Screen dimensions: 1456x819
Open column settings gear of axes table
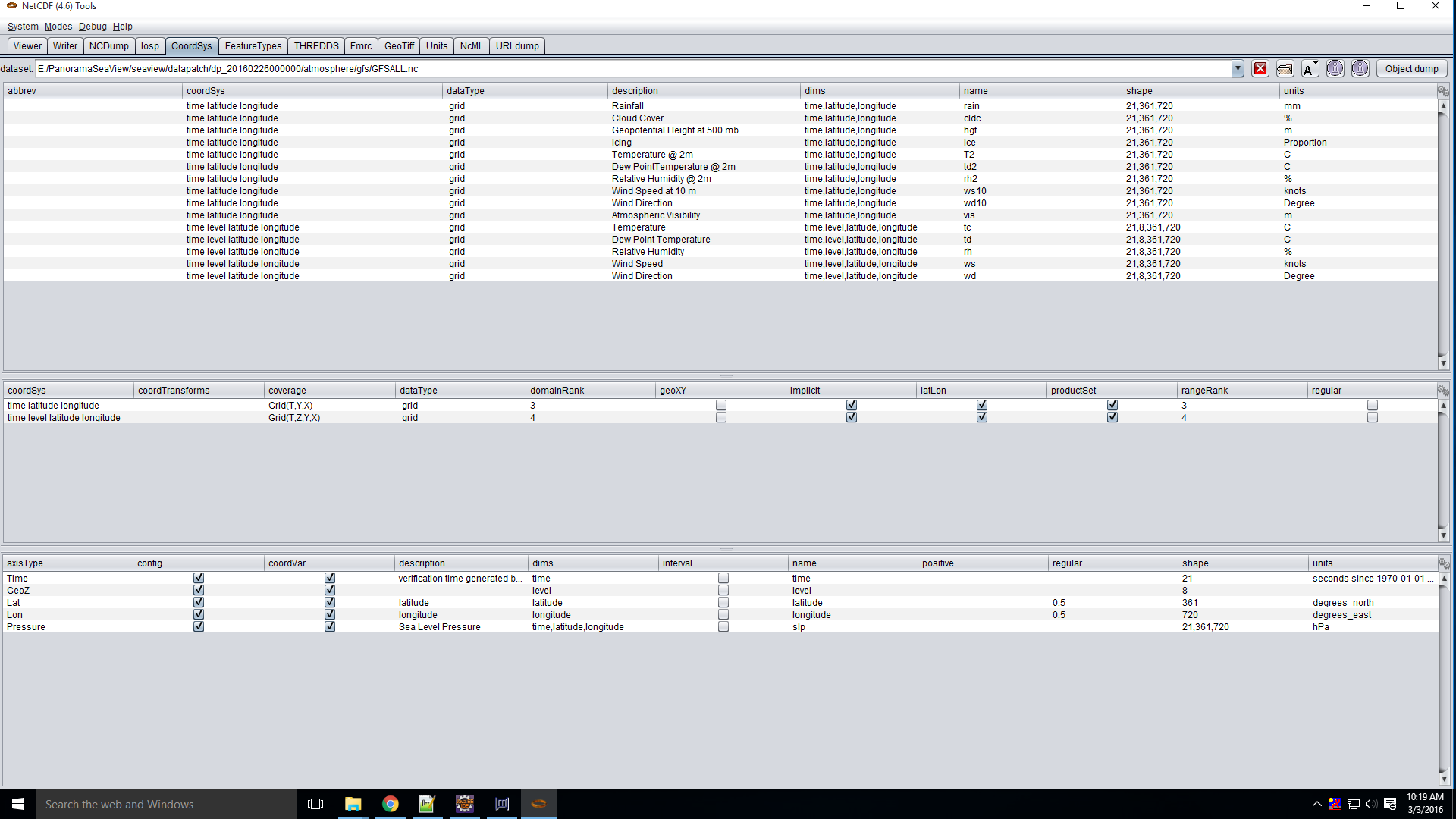[x=1443, y=563]
